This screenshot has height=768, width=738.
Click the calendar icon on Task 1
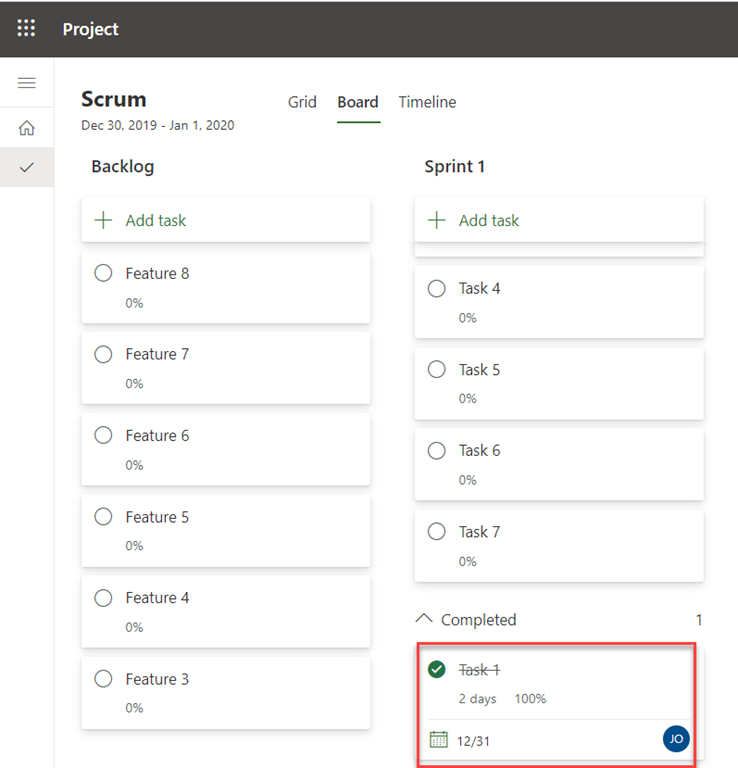coord(438,740)
